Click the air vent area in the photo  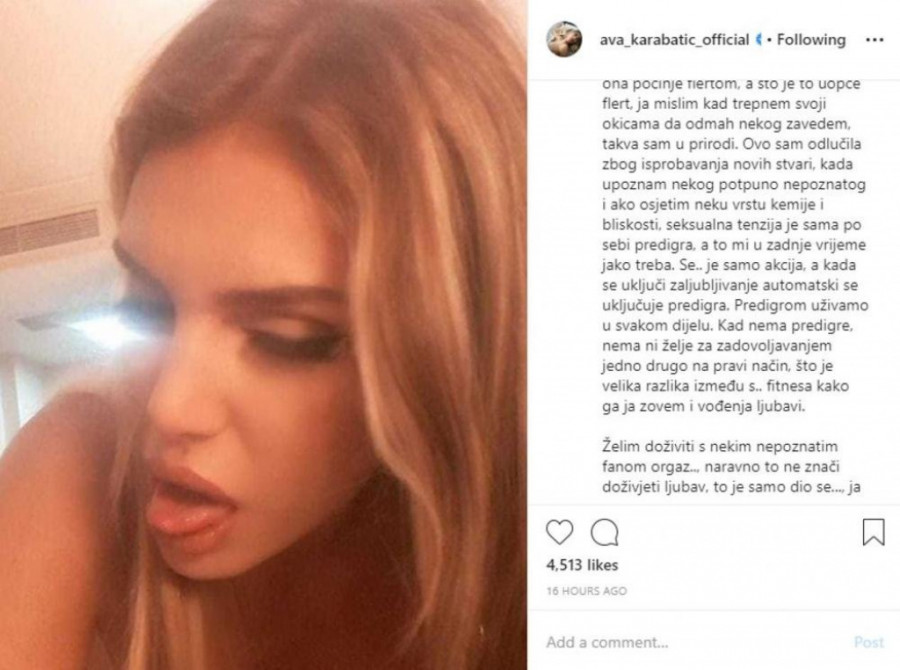click(49, 233)
